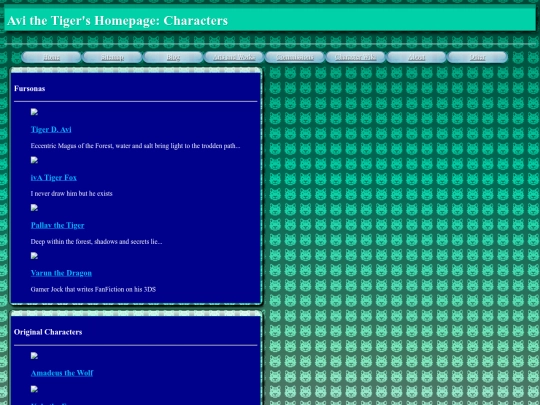Click text 'Eccentric Magus of the Forest...'
540x405 pixels.
point(135,146)
